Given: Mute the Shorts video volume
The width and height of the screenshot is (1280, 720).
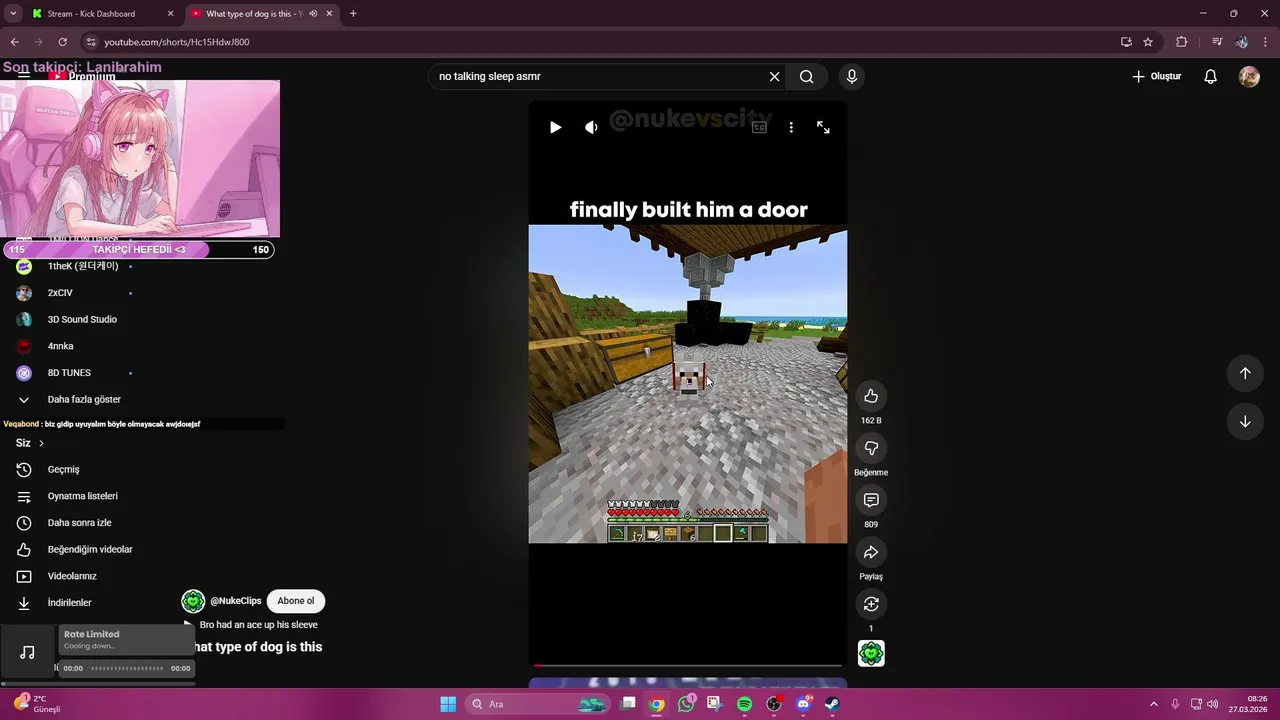Looking at the screenshot, I should (x=591, y=127).
